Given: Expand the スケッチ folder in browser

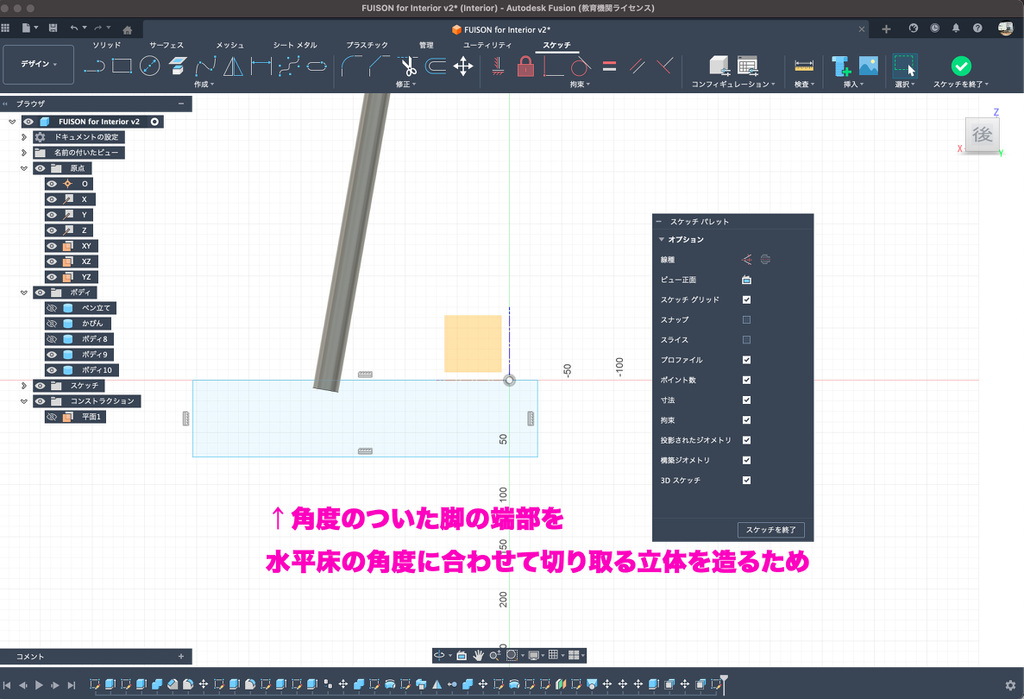Looking at the screenshot, I should point(24,385).
